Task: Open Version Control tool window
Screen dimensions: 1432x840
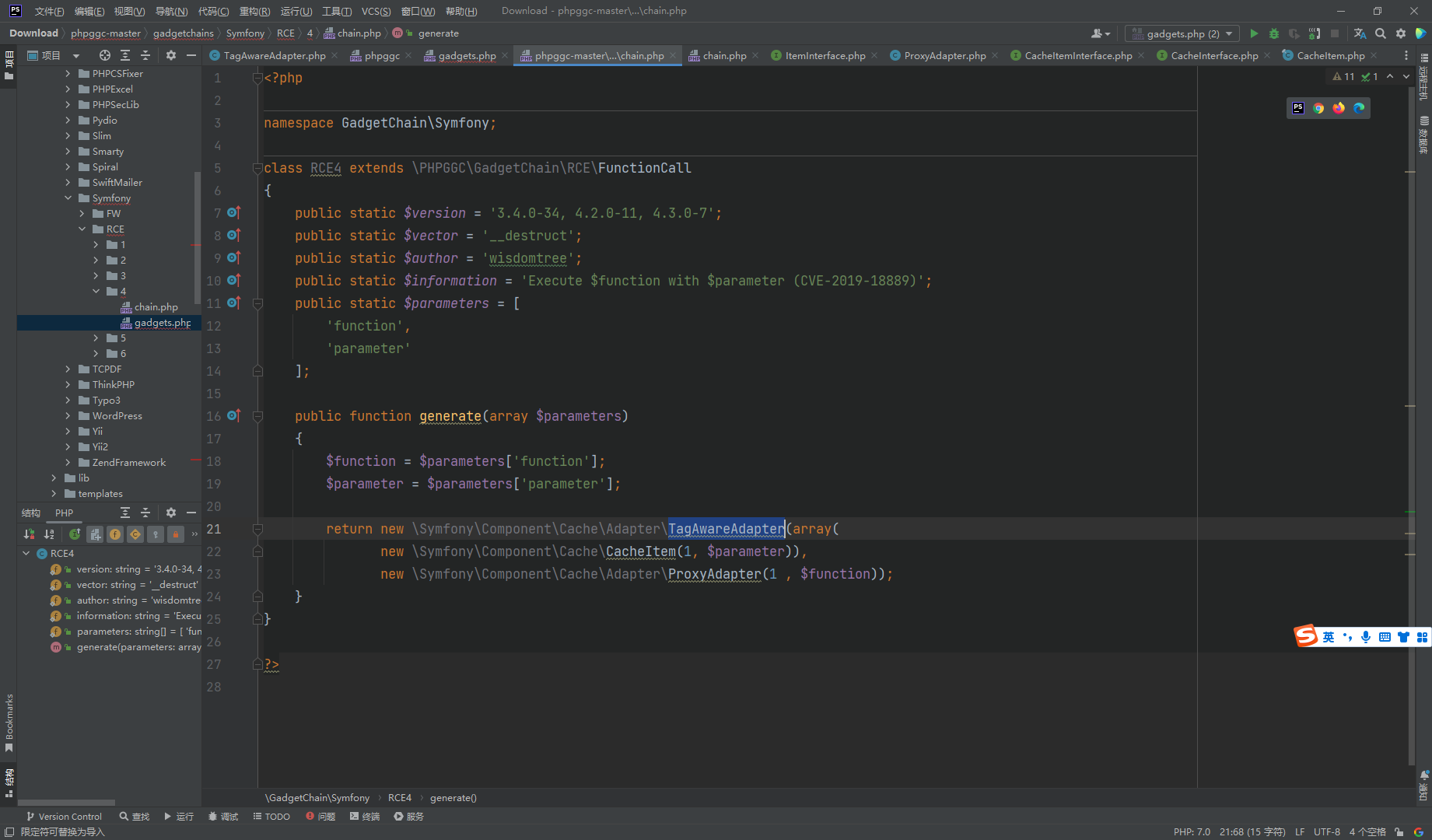Action: click(x=64, y=817)
